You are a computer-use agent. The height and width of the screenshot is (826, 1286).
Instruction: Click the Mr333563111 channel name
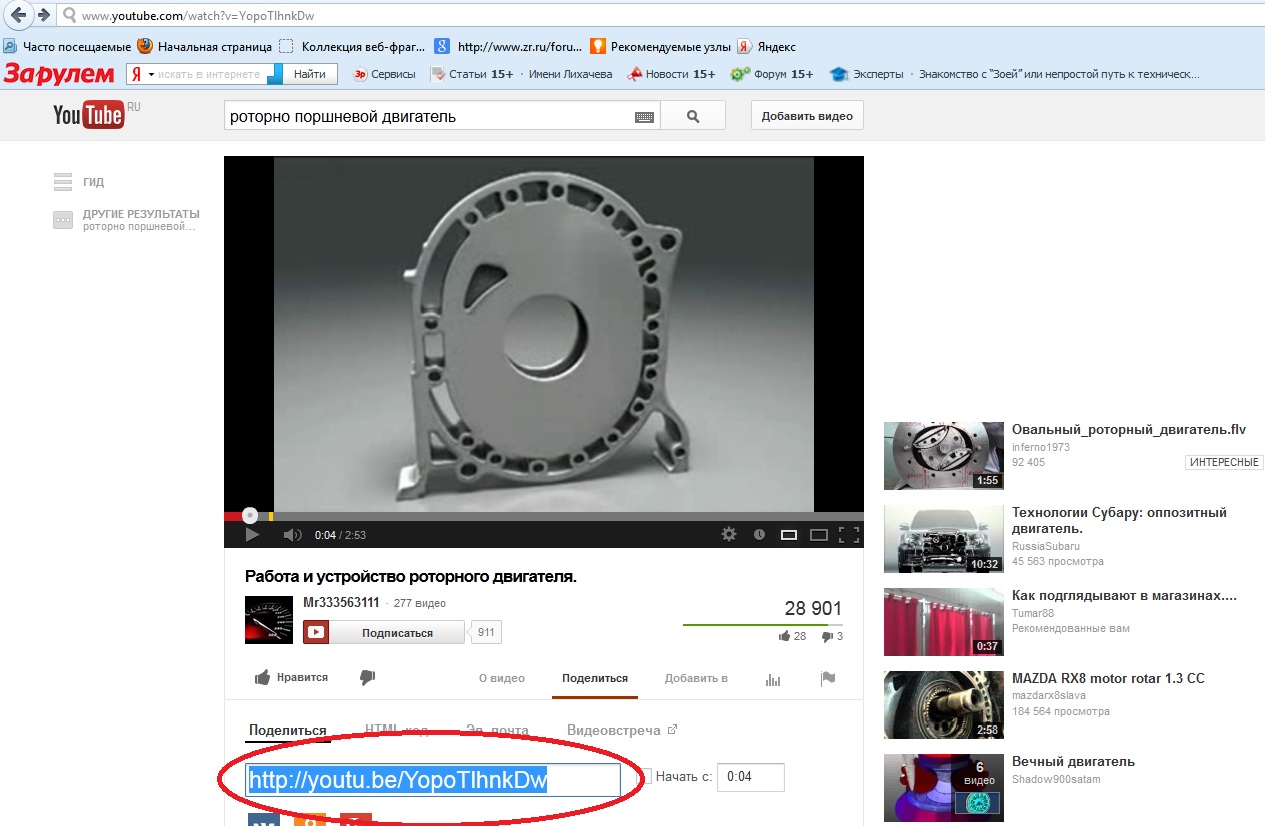pyautogui.click(x=341, y=603)
